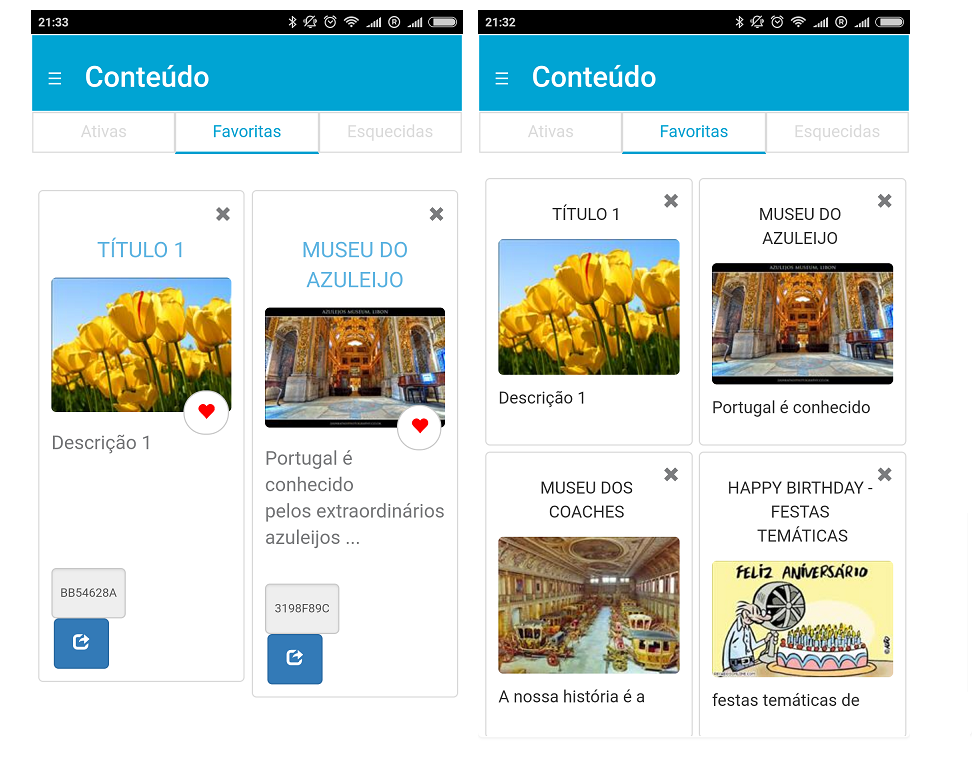Open the blue MUSEU DO AZULEIJO title link
Image resolution: width=976 pixels, height=768 pixels.
coord(355,265)
